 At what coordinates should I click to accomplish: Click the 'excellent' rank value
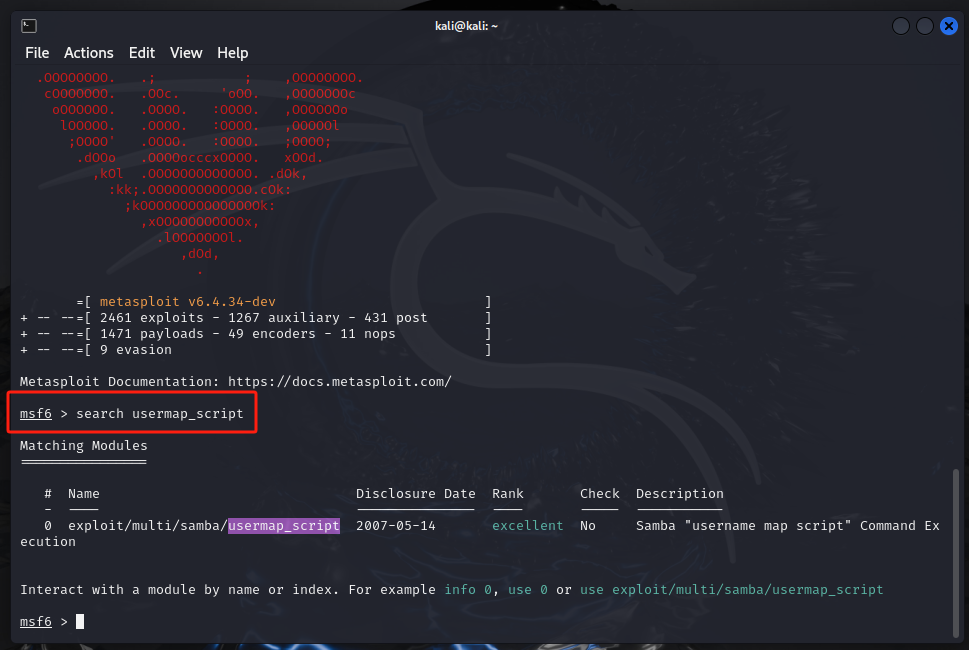point(527,526)
